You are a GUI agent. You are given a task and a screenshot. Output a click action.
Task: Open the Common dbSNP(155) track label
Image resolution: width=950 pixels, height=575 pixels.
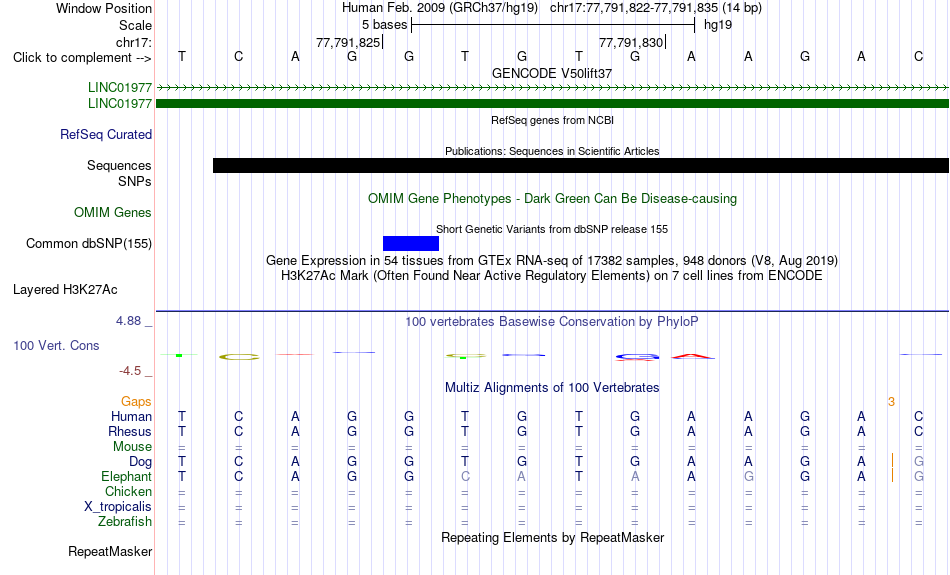coord(88,244)
